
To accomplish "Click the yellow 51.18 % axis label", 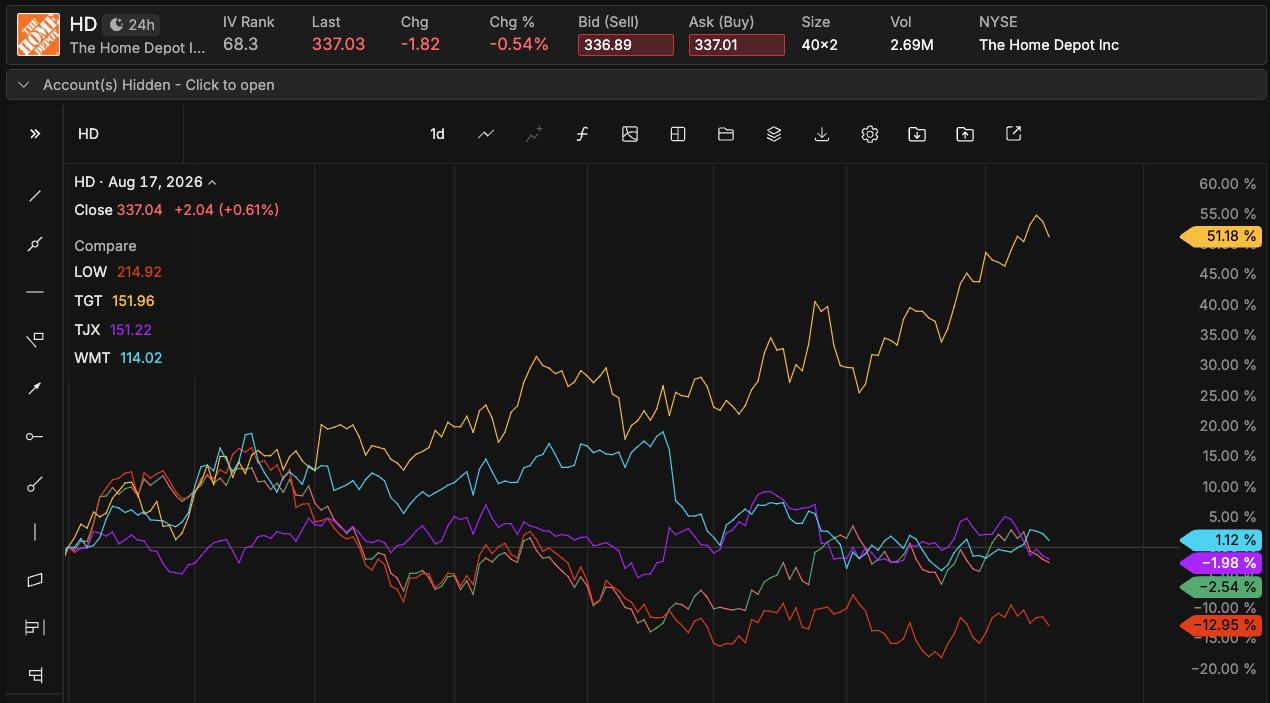I will click(1221, 237).
